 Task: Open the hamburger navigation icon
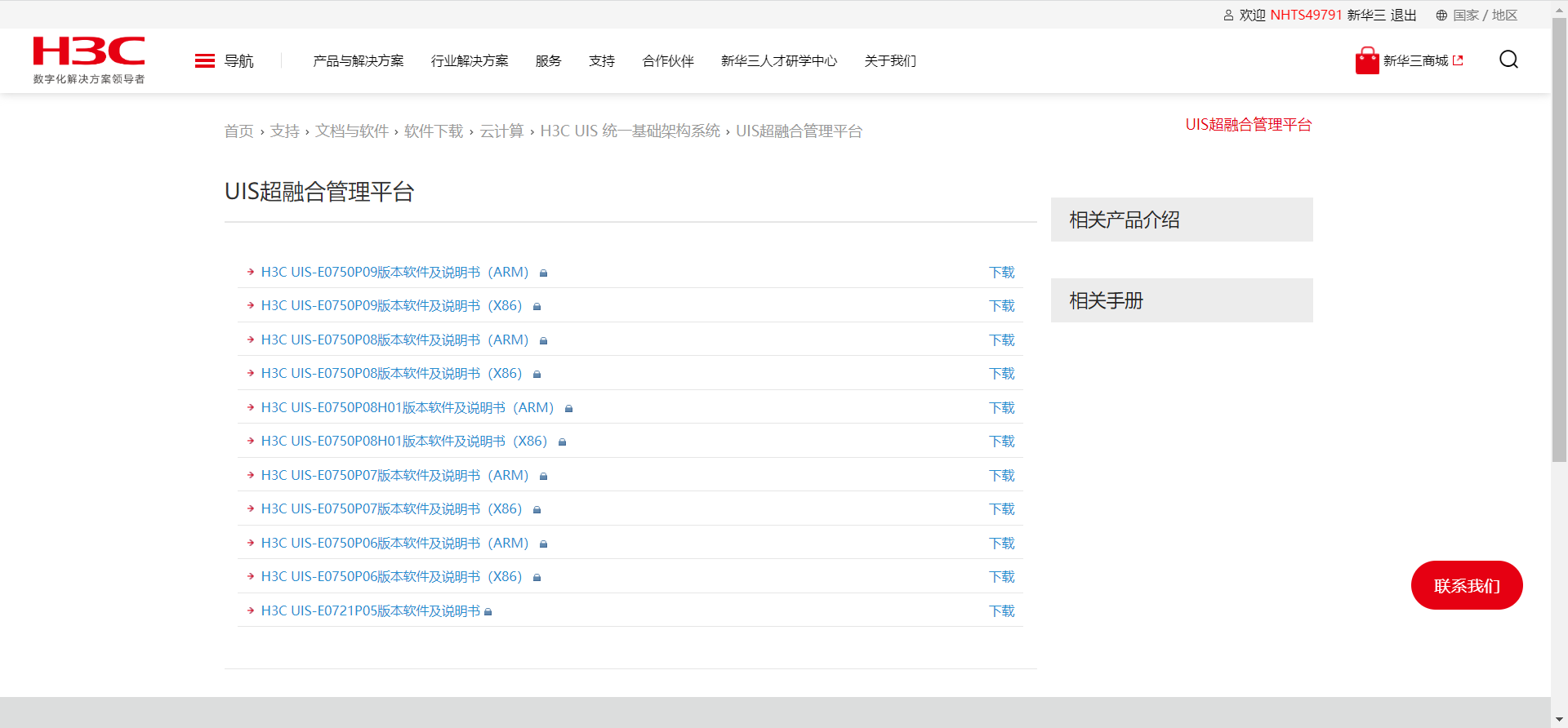coord(205,61)
